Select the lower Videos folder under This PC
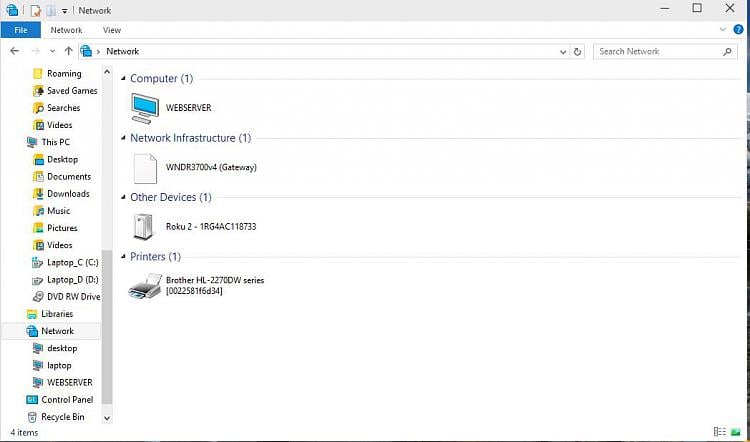This screenshot has width=750, height=442. tap(60, 245)
